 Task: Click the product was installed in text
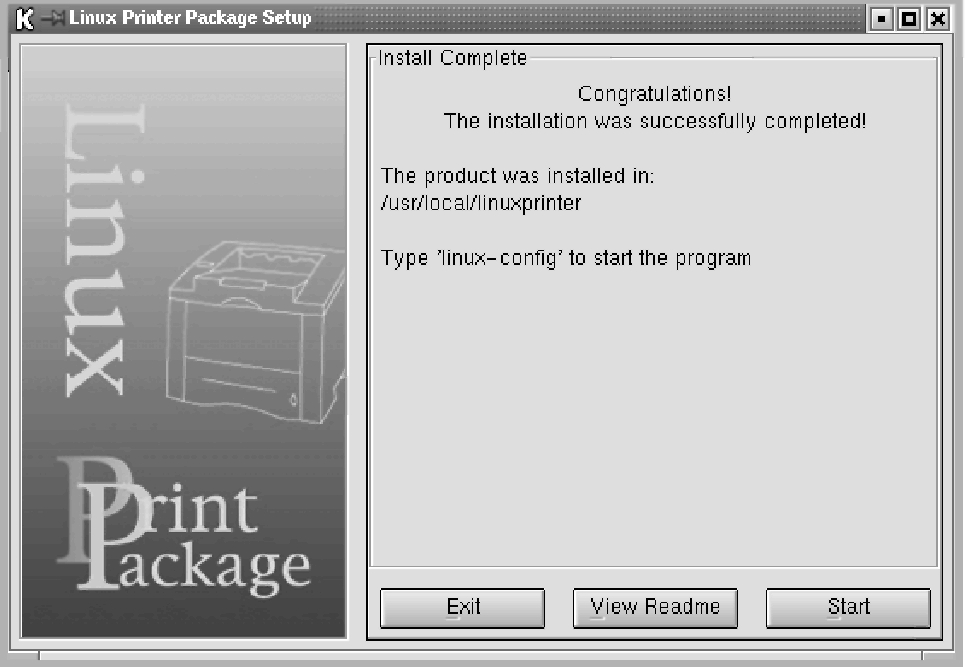[x=517, y=176]
